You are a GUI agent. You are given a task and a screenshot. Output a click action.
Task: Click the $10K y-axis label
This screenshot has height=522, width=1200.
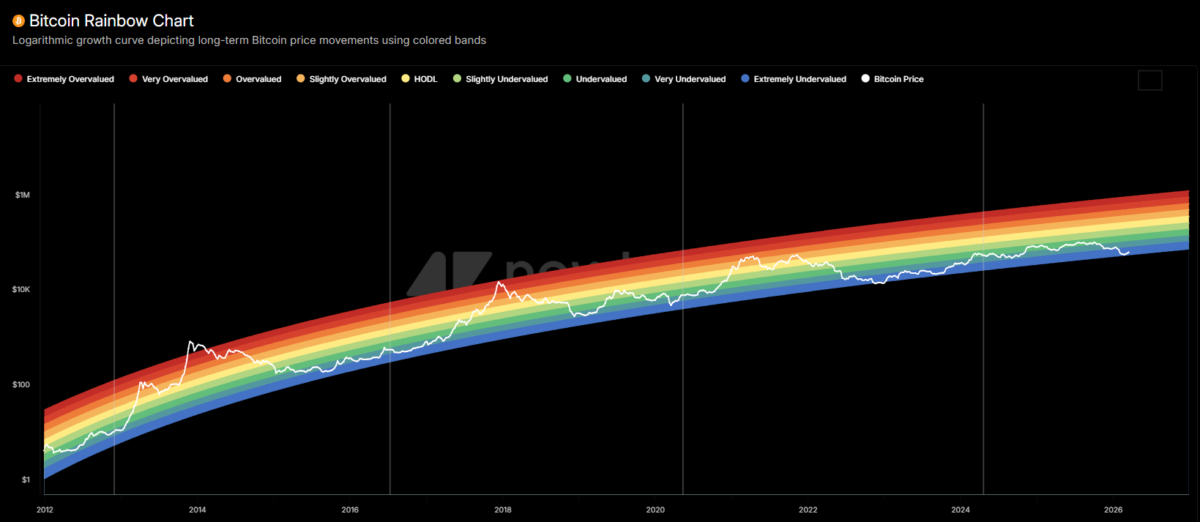click(22, 290)
